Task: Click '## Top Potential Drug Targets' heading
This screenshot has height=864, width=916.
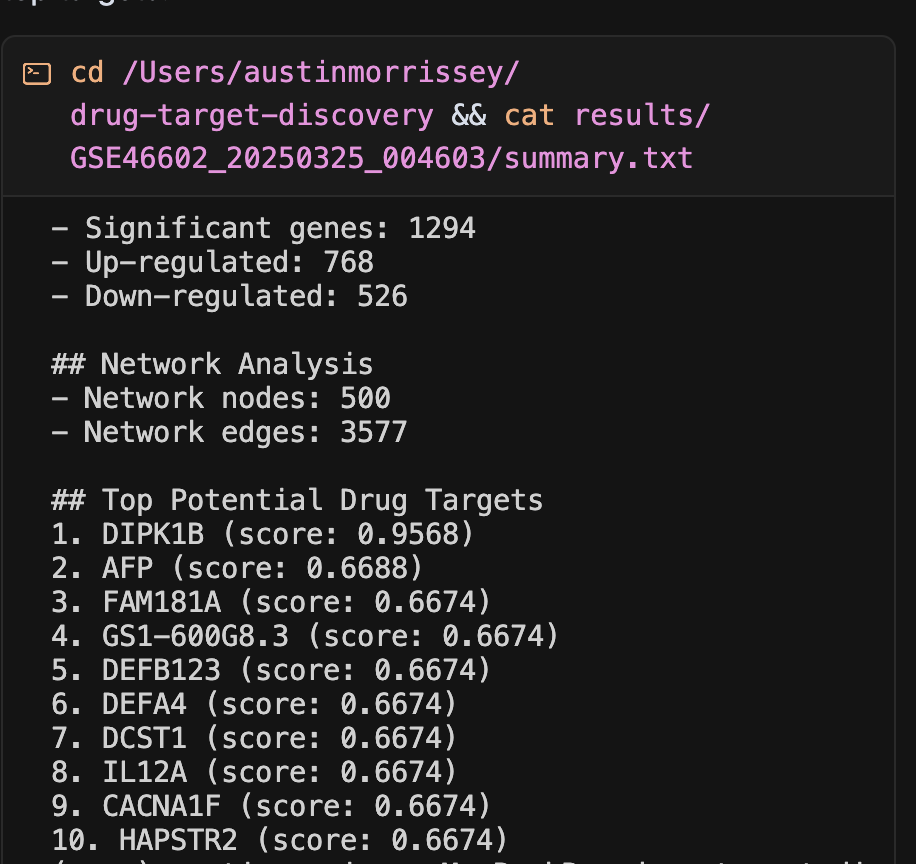Action: point(297,500)
